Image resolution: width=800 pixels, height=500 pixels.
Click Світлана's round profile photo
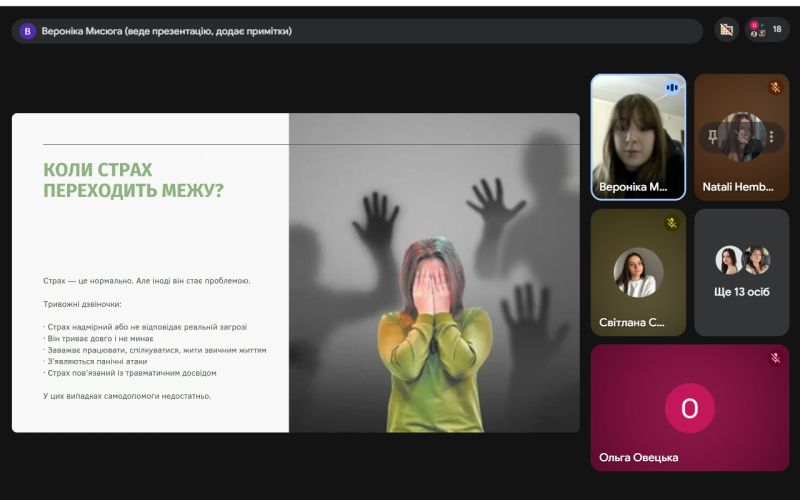tap(638, 271)
